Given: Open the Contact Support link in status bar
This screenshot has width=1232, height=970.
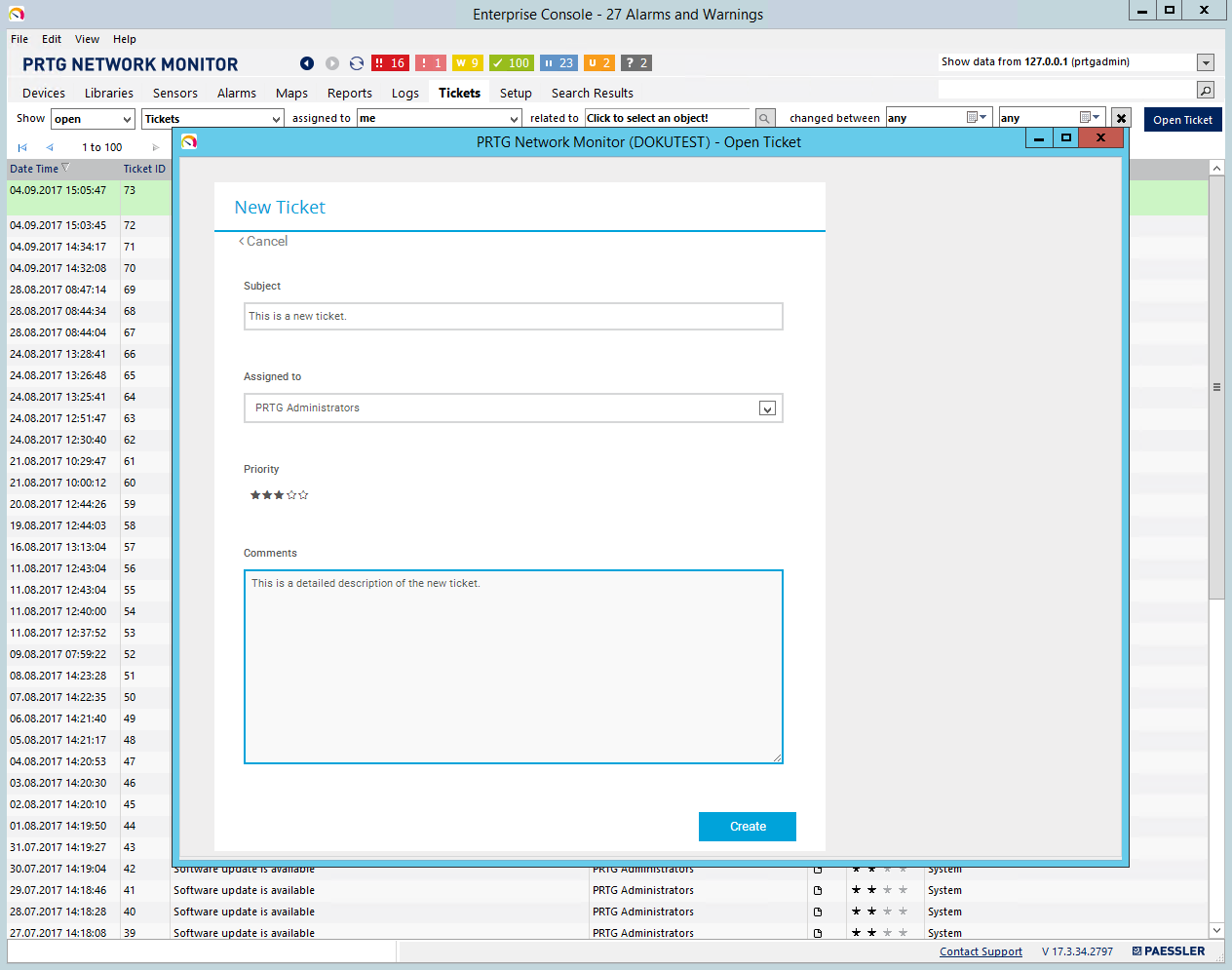Looking at the screenshot, I should tap(981, 952).
